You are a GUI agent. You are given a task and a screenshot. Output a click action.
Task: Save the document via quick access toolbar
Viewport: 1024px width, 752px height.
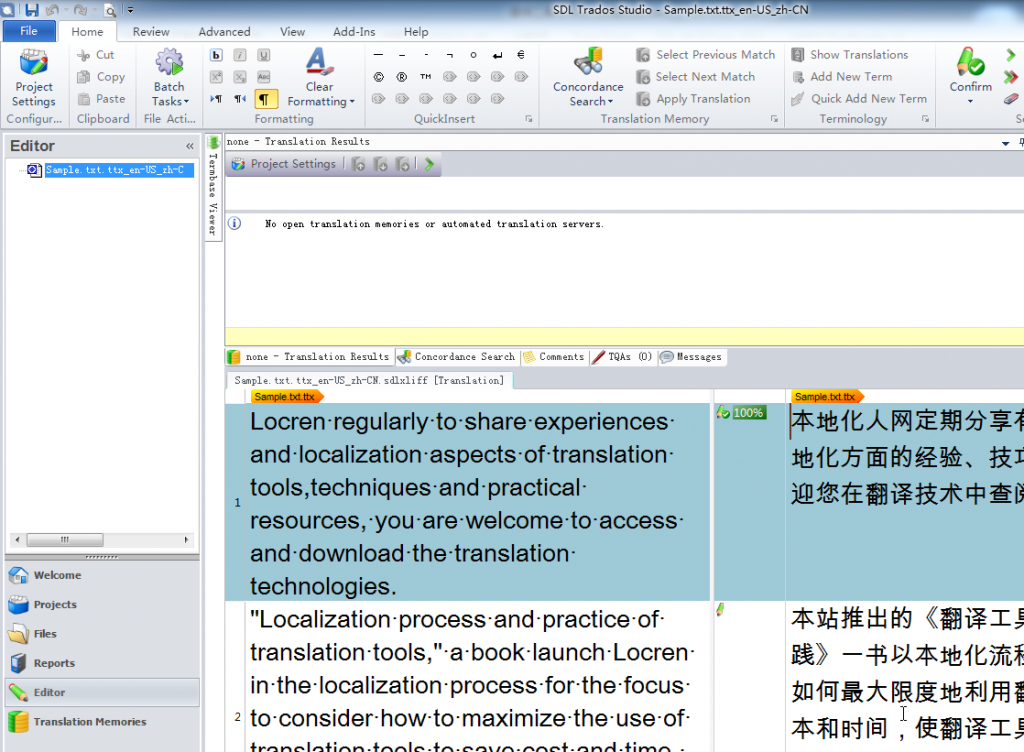32,10
